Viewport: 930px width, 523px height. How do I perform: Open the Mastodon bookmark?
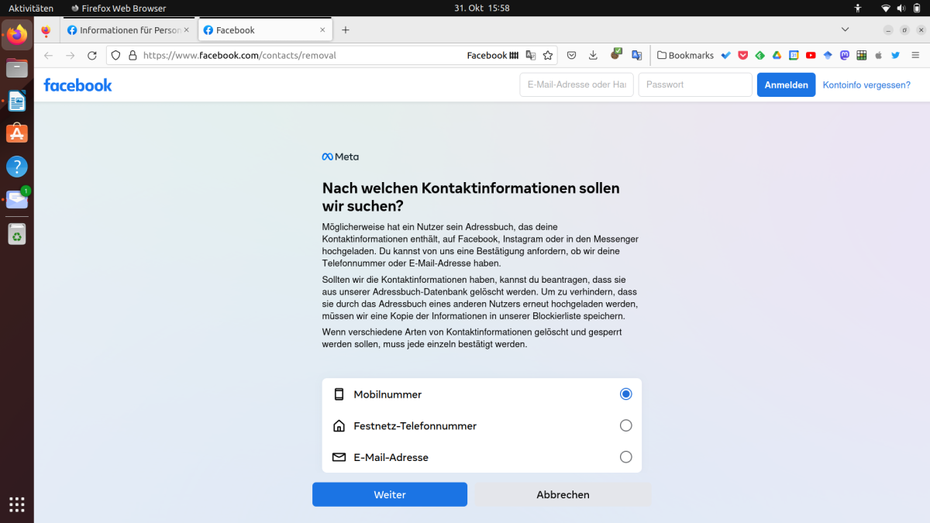845,55
